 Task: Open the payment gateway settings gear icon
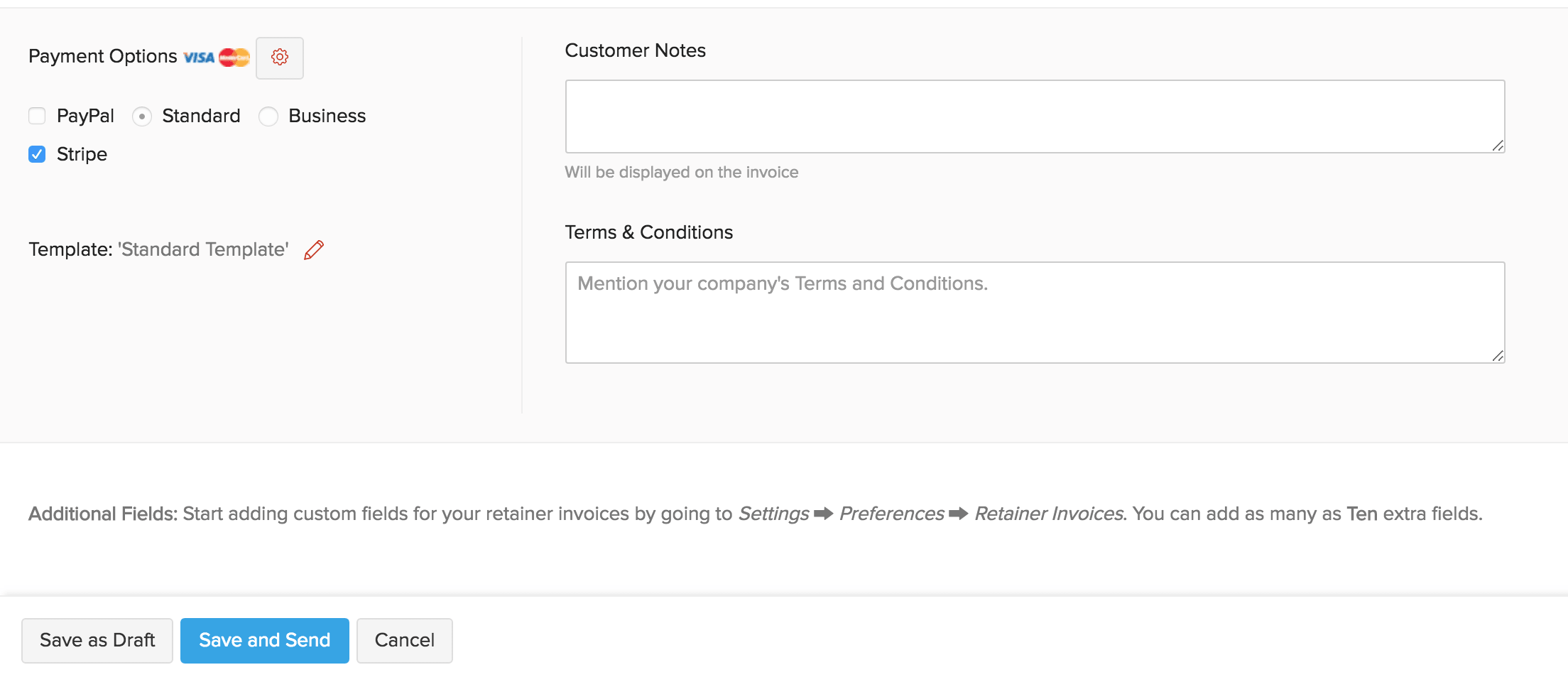(x=280, y=58)
